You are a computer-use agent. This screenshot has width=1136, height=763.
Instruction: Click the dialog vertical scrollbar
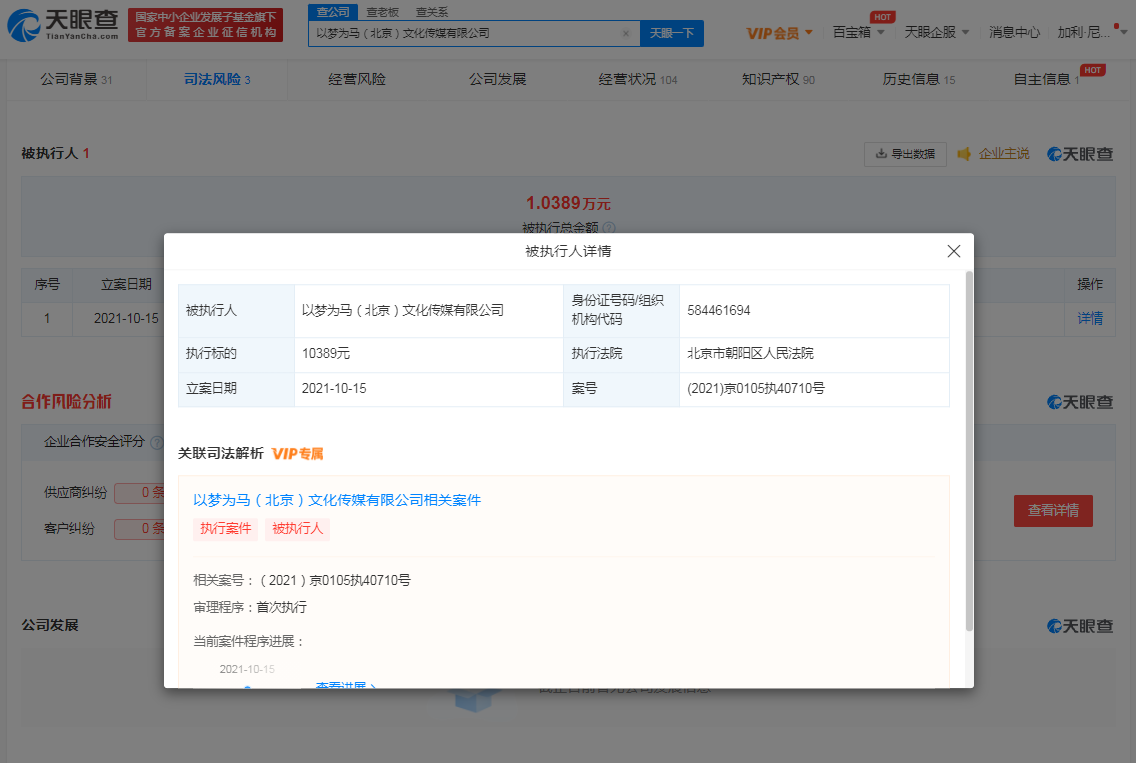coord(969,451)
